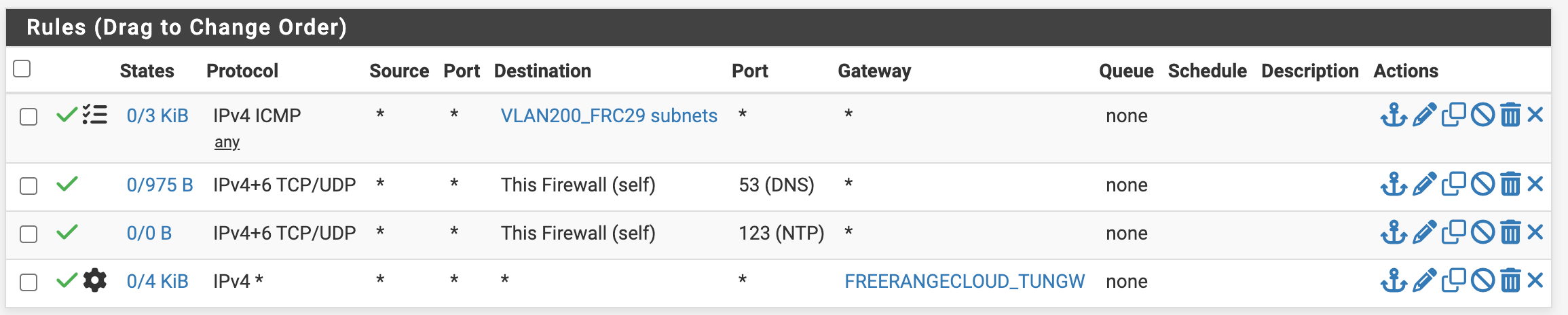Delete the DNS rule with trash icon
The width and height of the screenshot is (1568, 315).
(1510, 184)
